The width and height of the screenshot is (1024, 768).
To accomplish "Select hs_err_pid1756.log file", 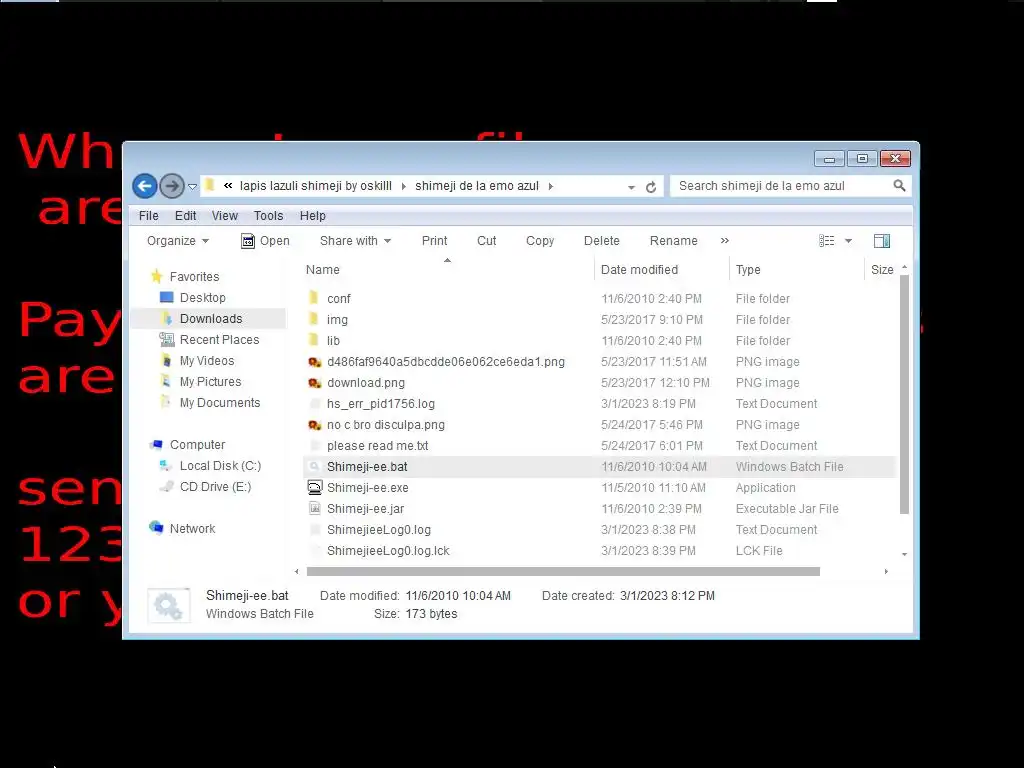I will (x=381, y=404).
